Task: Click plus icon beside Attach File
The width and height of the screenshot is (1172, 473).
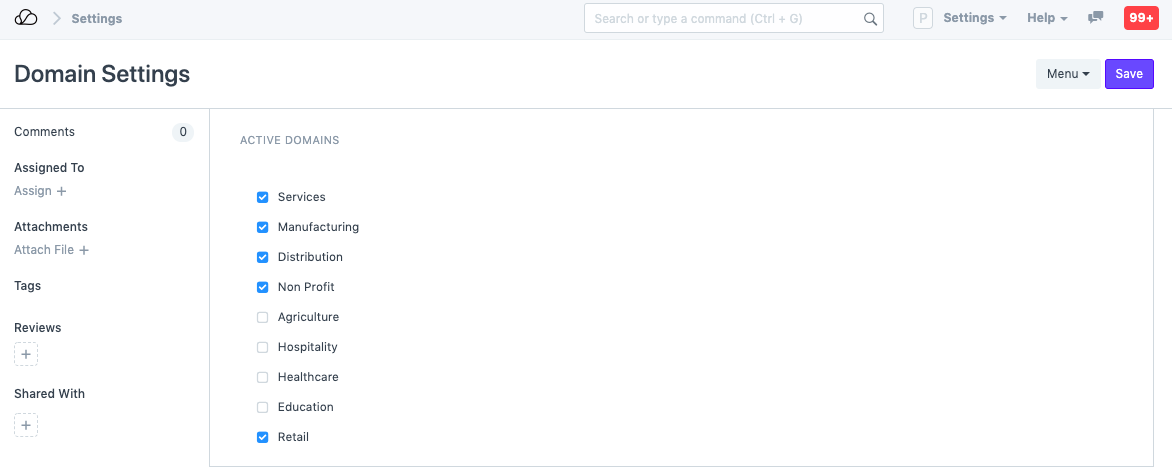Action: coord(84,250)
